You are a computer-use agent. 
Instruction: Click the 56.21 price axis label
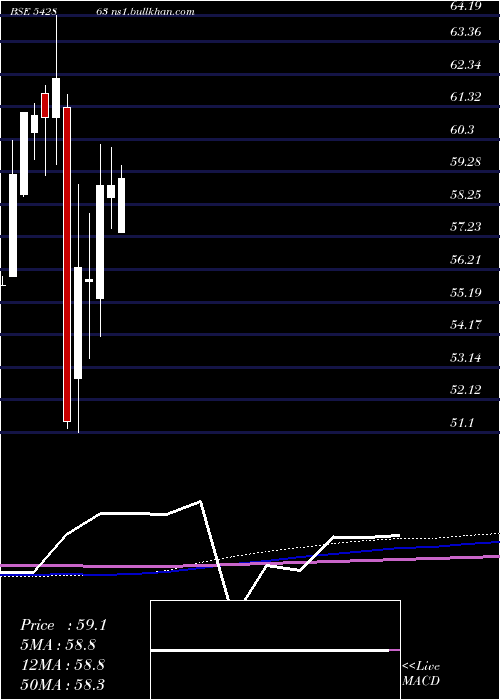466,260
